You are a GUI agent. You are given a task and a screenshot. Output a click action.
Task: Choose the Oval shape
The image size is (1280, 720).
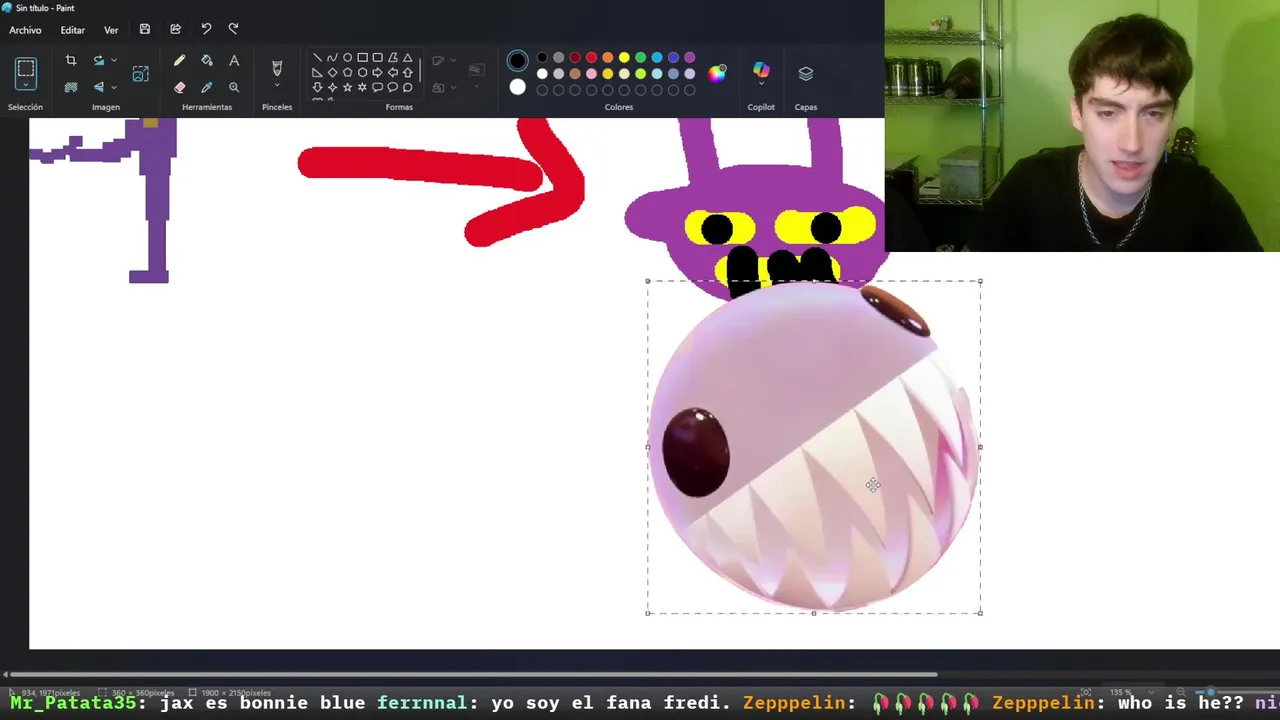(x=347, y=58)
